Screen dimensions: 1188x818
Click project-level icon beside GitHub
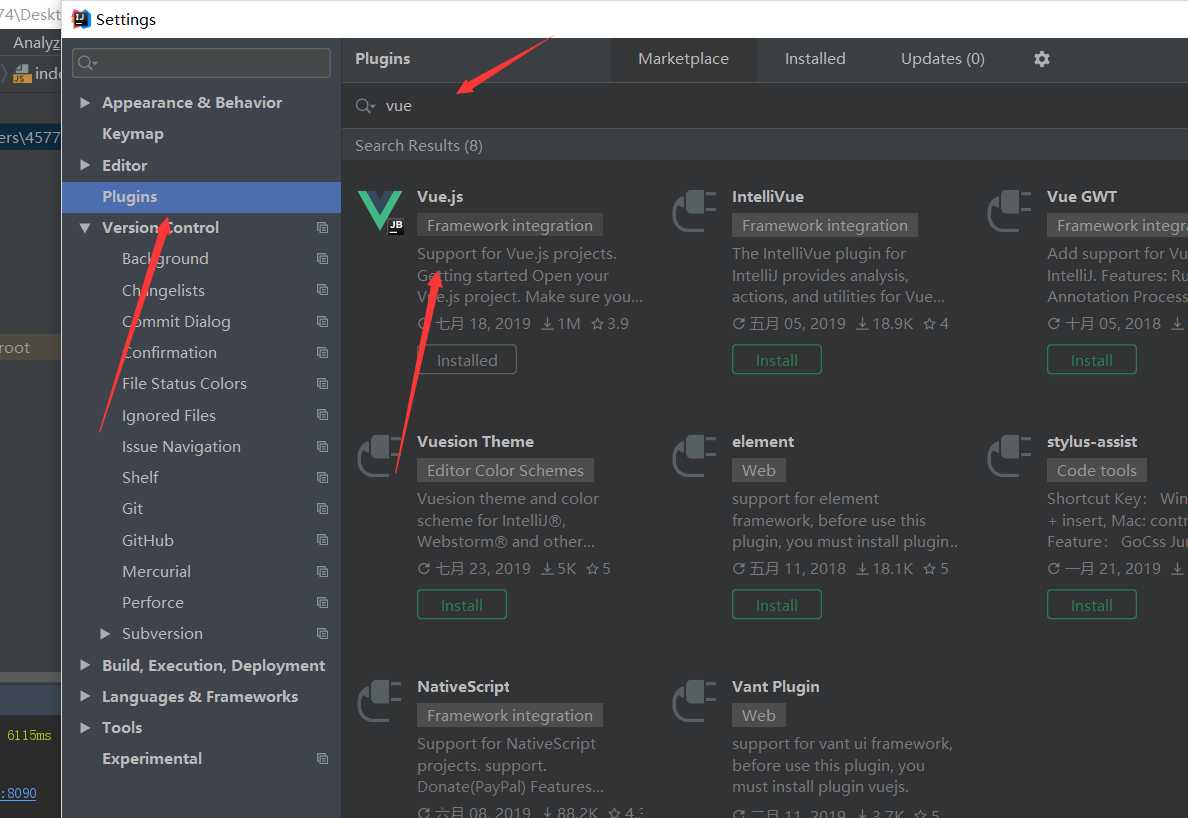[322, 540]
